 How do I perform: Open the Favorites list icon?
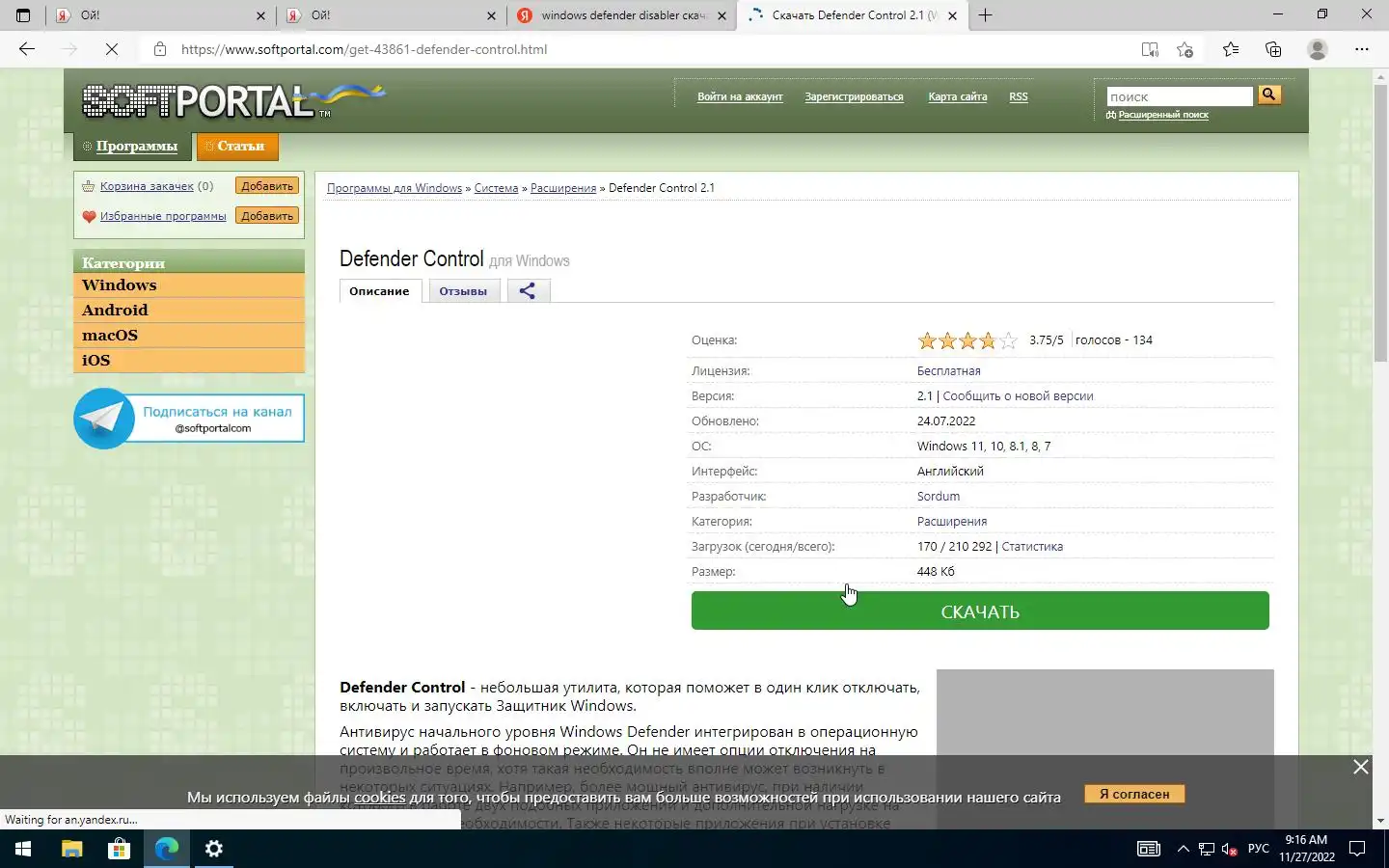click(x=1231, y=49)
